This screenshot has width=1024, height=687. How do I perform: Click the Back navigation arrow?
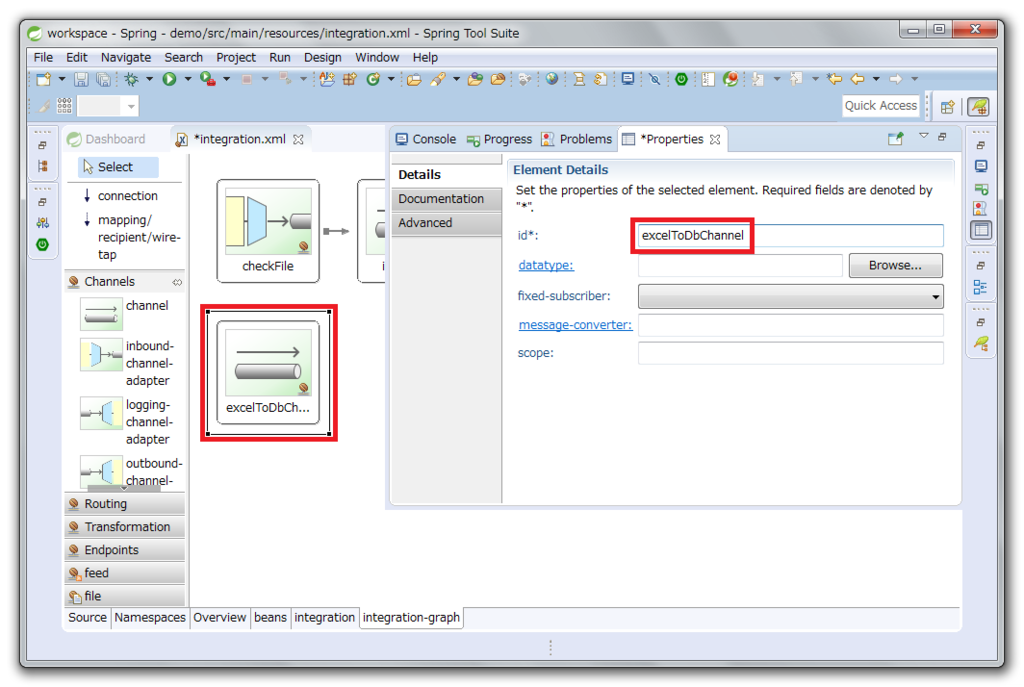click(x=857, y=79)
